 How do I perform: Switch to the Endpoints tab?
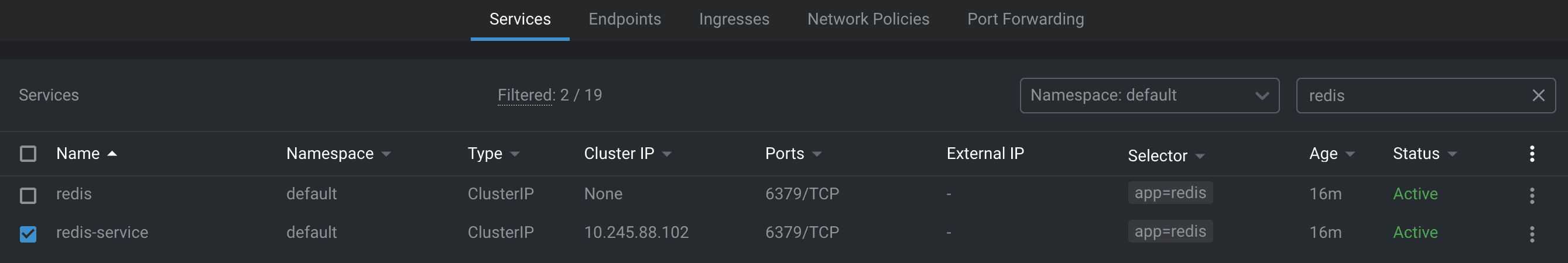click(x=625, y=19)
